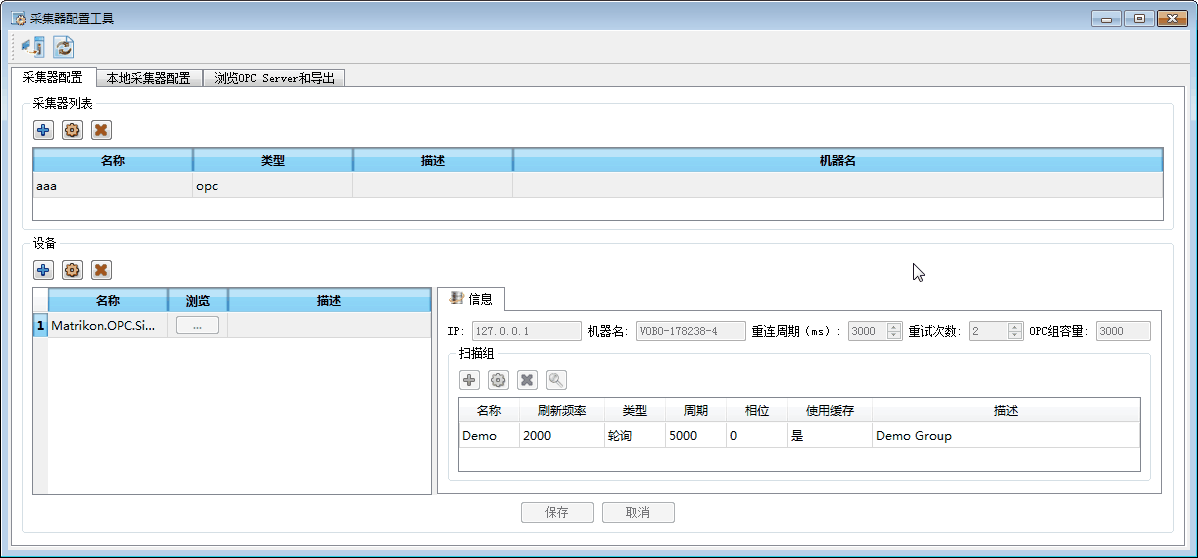Click scan group 刷新频率 column header
Image resolution: width=1198 pixels, height=558 pixels.
click(562, 410)
